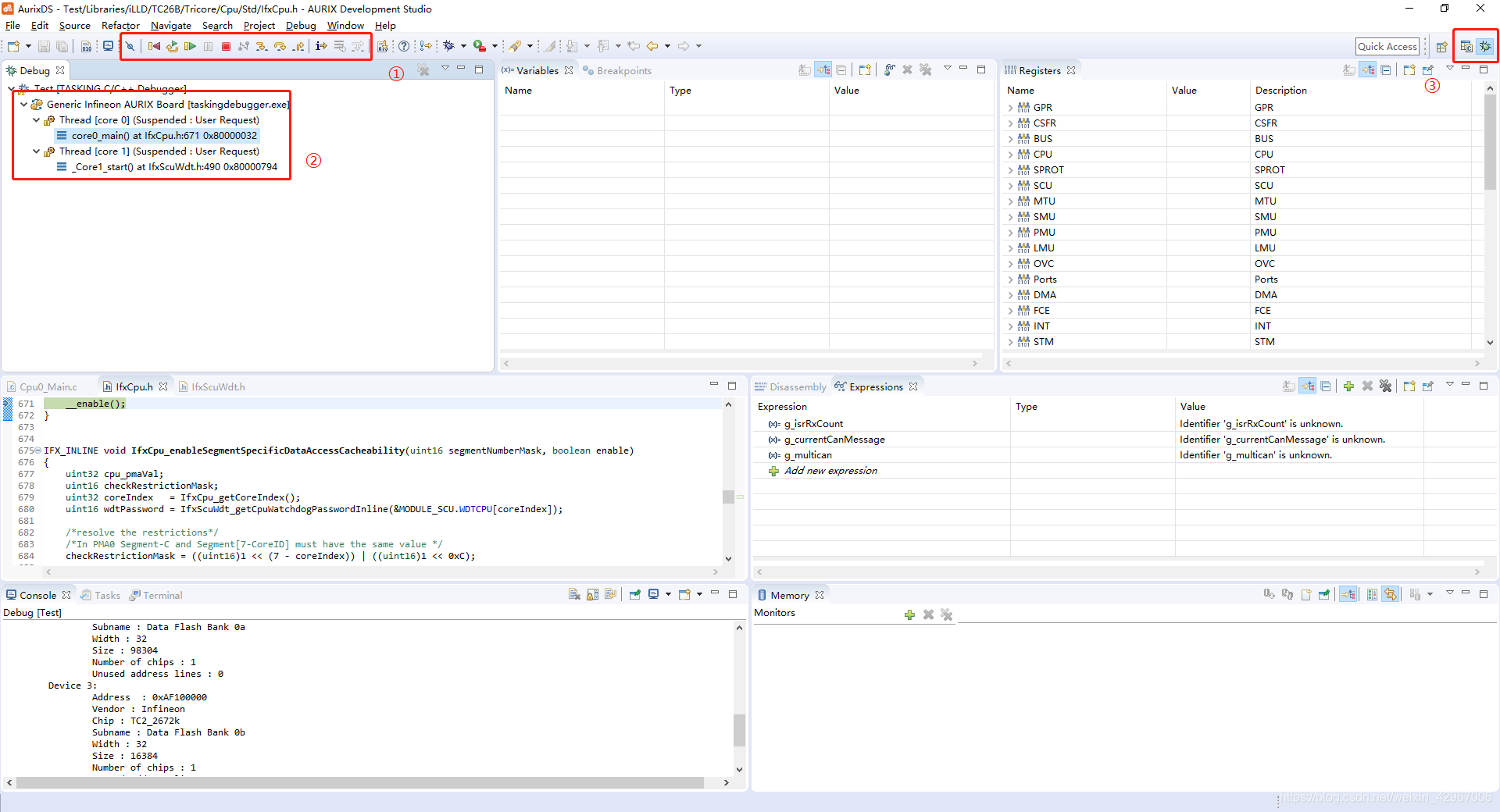Toggle Scroll Lock in Console toolbar
Viewport: 1500px width, 812px height.
pos(592,594)
